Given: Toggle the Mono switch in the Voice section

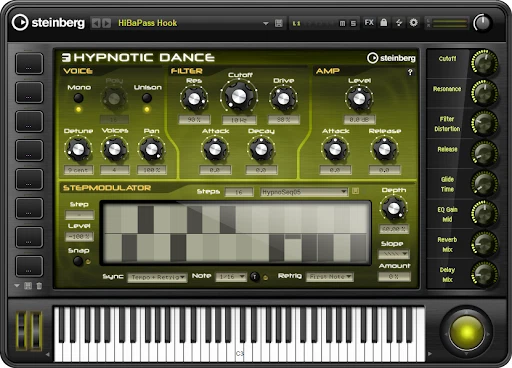Looking at the screenshot, I should [x=78, y=98].
